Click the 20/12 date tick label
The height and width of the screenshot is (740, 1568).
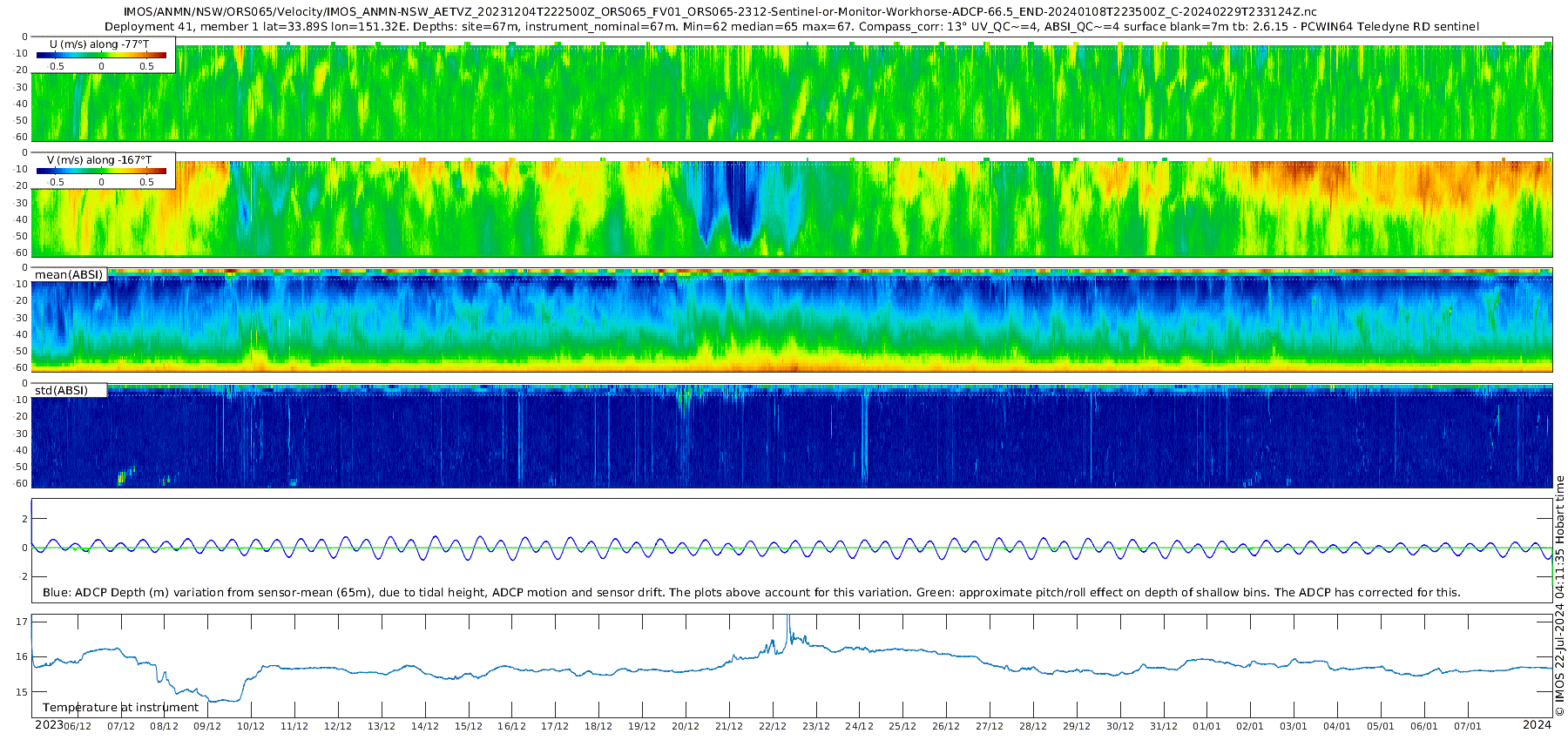[x=686, y=726]
